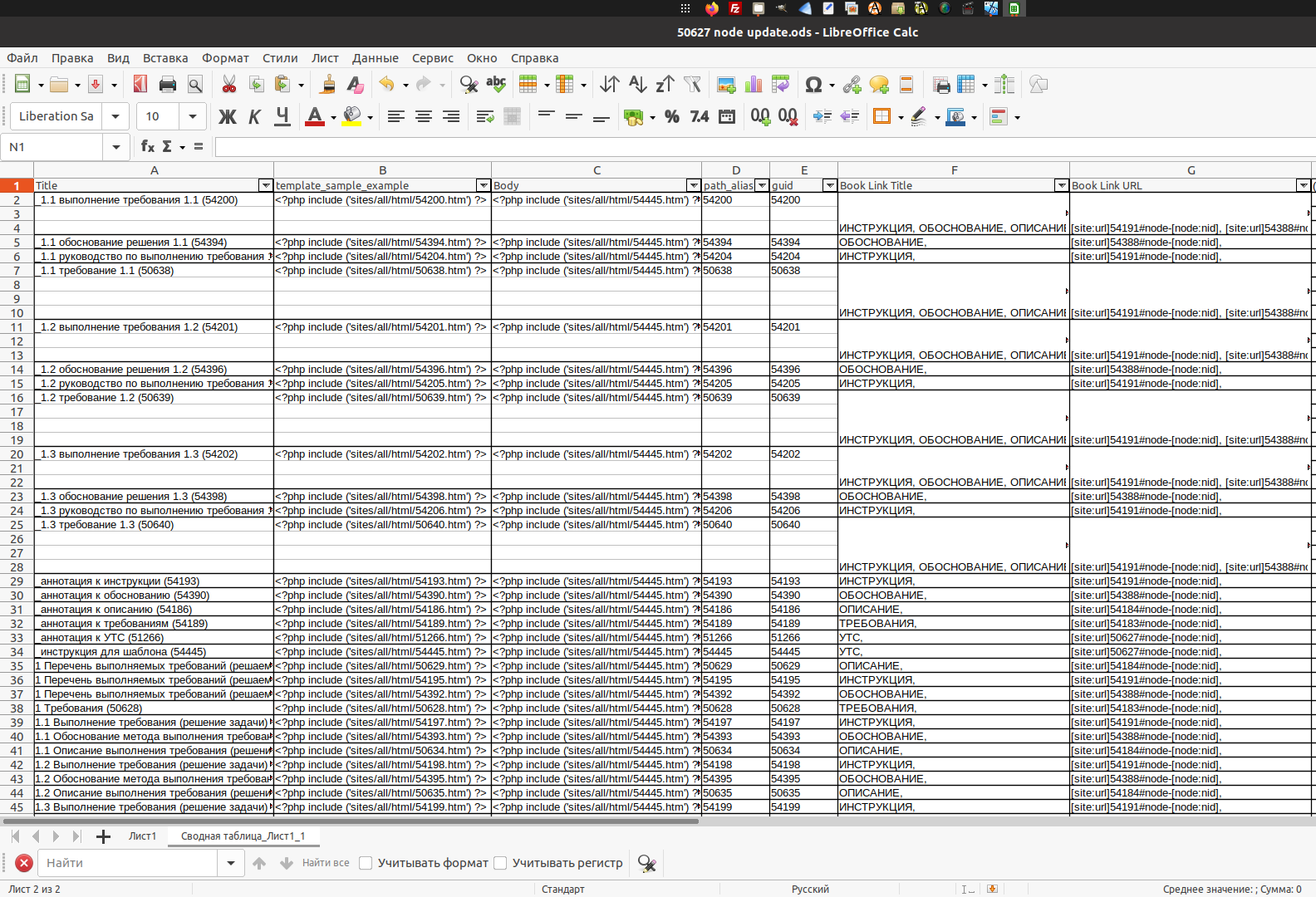Image resolution: width=1316 pixels, height=897 pixels.
Task: Undo the last action
Action: (386, 85)
